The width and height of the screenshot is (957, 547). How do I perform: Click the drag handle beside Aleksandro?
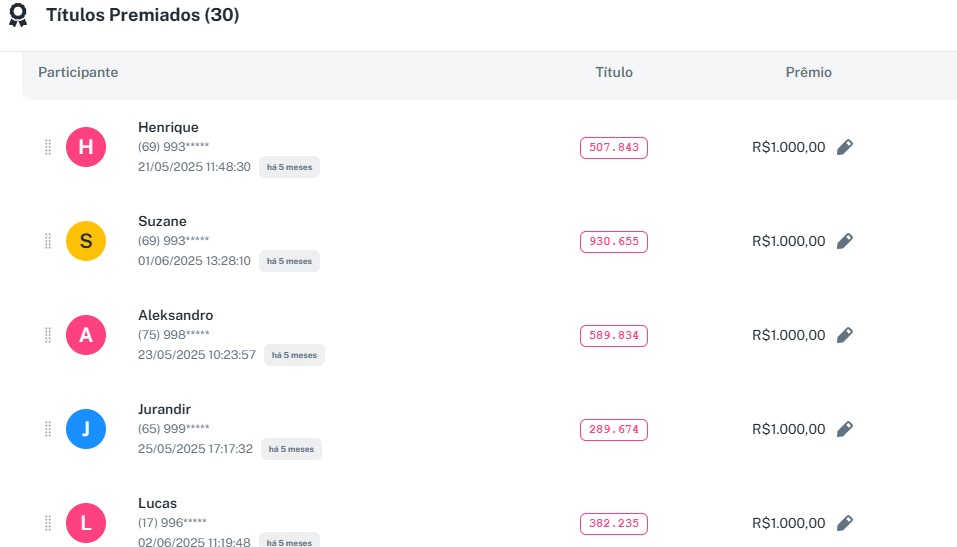47,335
